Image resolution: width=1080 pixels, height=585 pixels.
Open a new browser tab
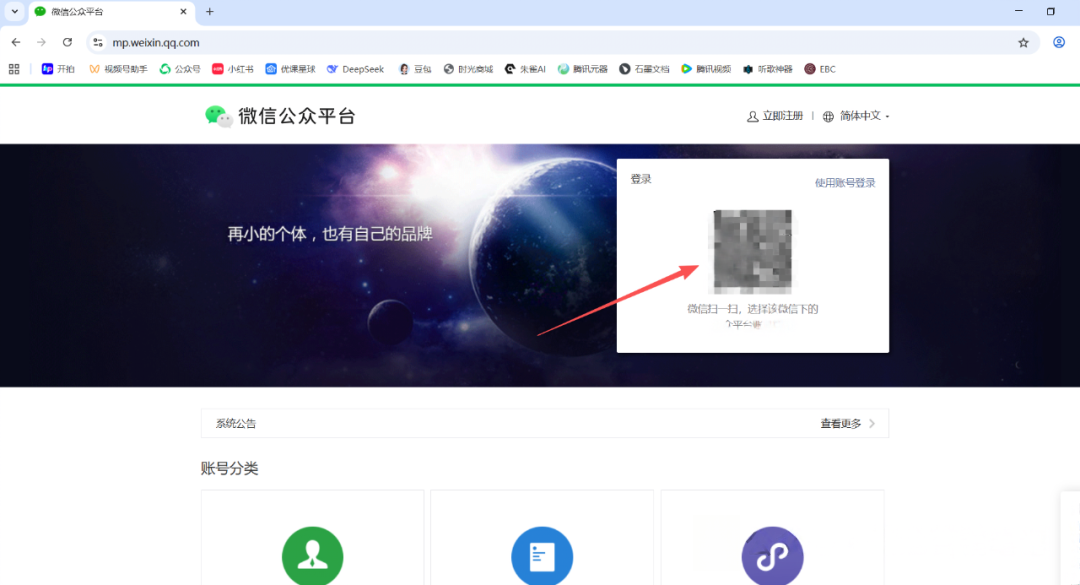click(x=209, y=12)
